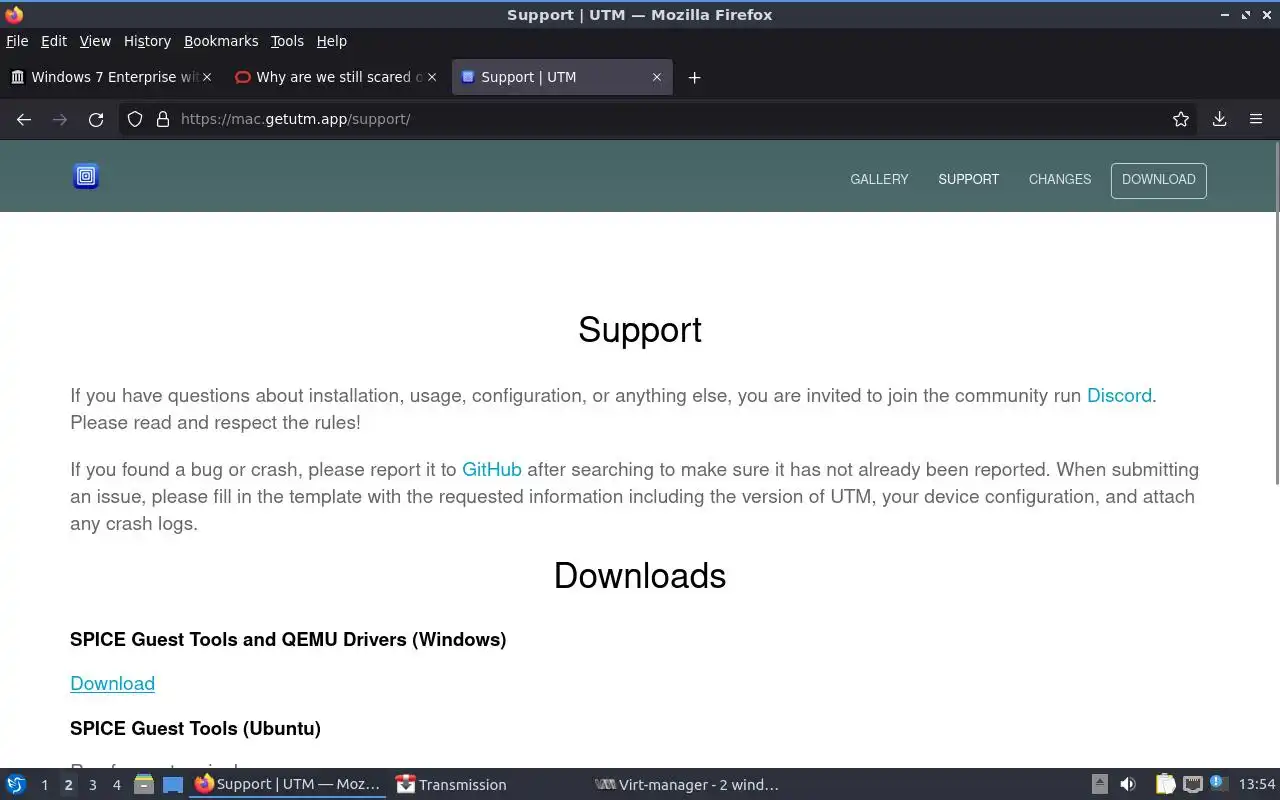Switch to Virt-manager taskbar entry
1280x800 pixels.
pos(687,785)
